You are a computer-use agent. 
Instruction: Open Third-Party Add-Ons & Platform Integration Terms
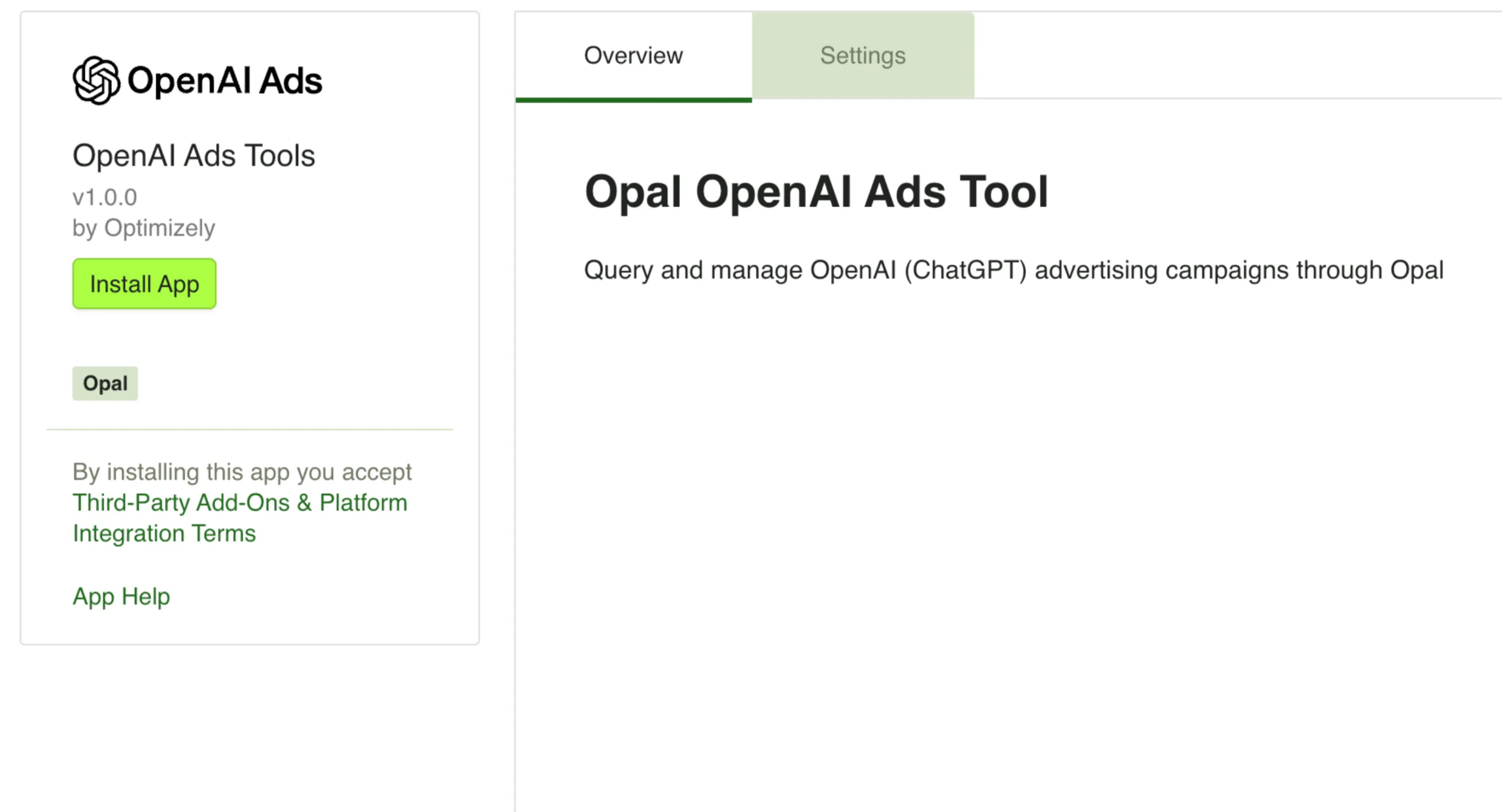click(240, 518)
